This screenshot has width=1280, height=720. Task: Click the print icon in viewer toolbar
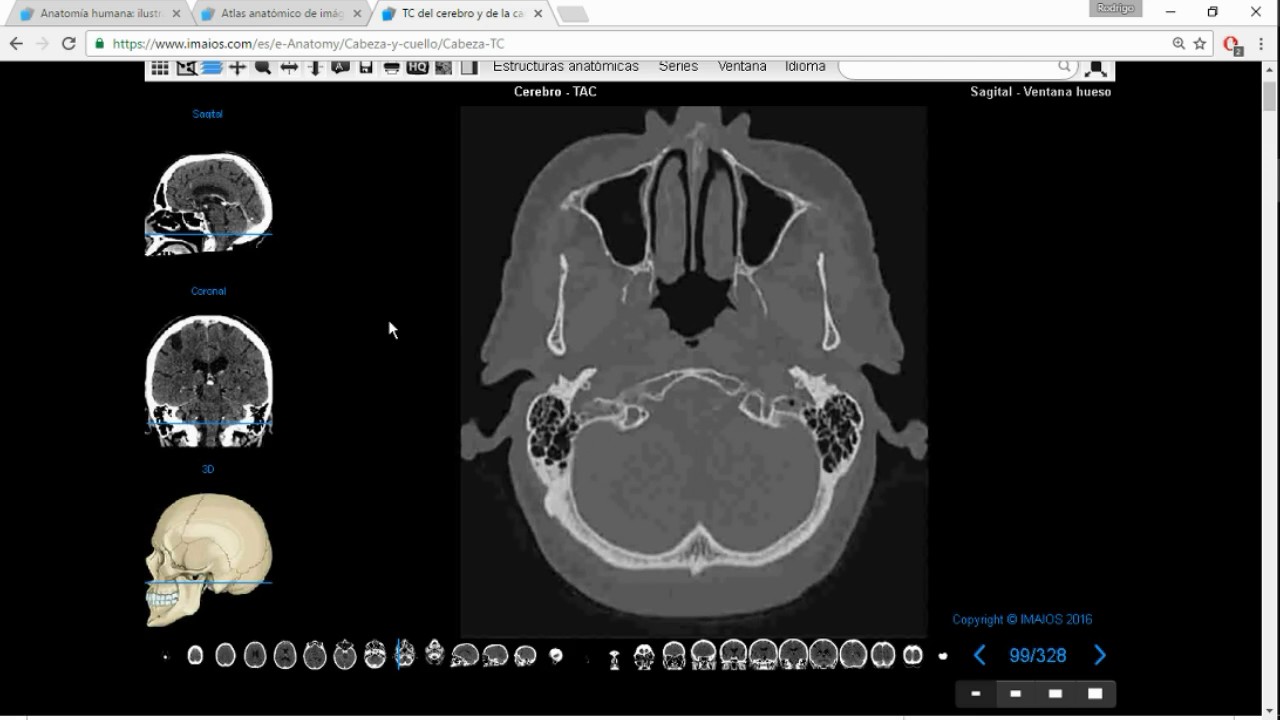pos(391,68)
